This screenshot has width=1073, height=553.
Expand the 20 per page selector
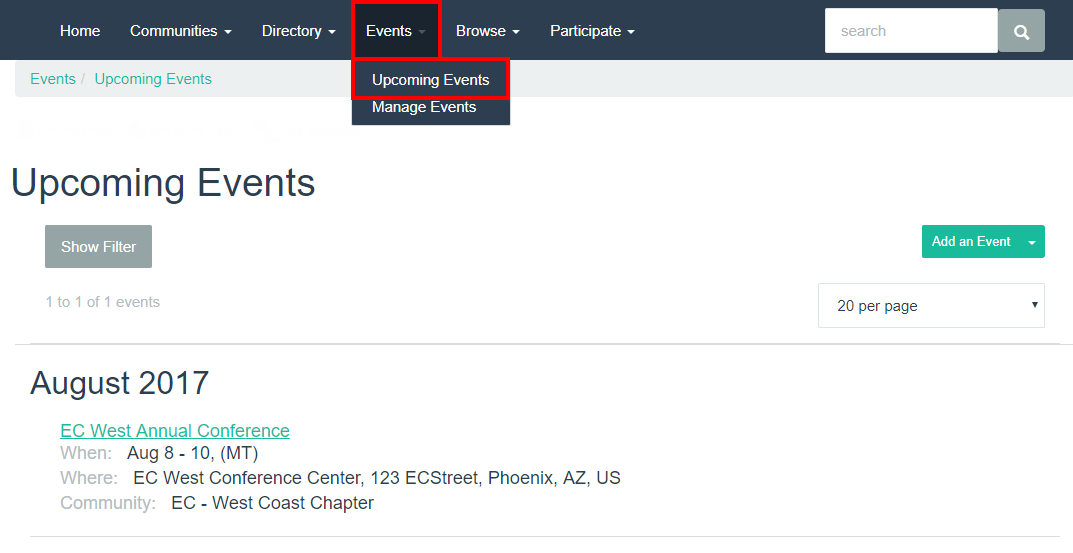[931, 305]
